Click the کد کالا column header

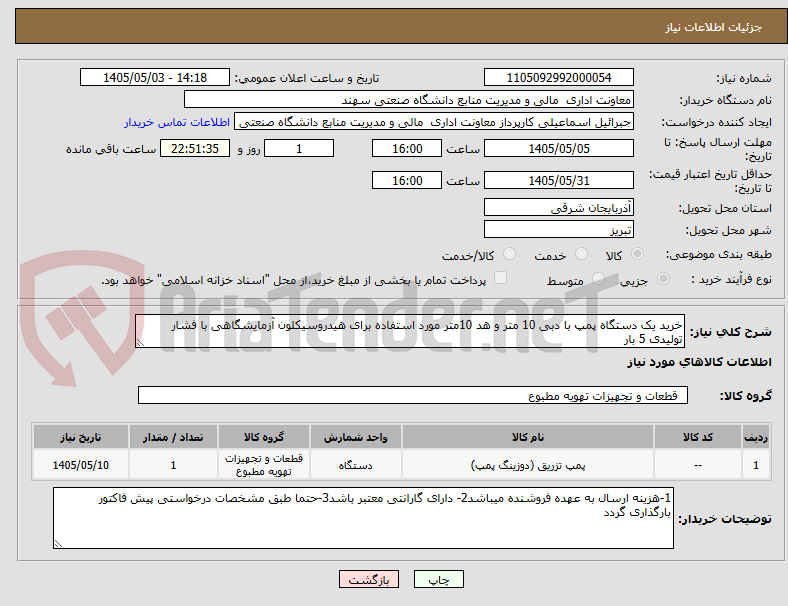tap(698, 437)
